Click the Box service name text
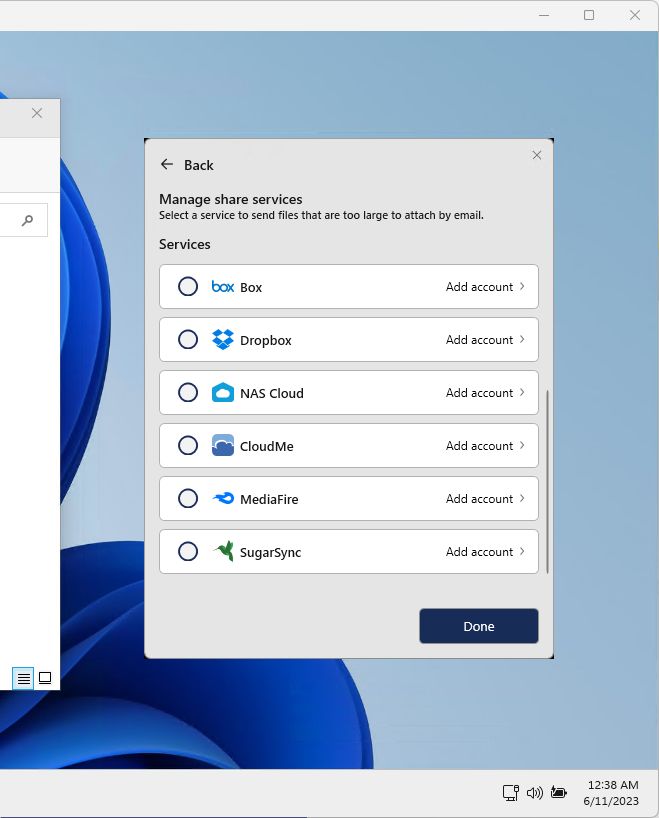Screen dimensions: 659x818 pyautogui.click(x=251, y=287)
